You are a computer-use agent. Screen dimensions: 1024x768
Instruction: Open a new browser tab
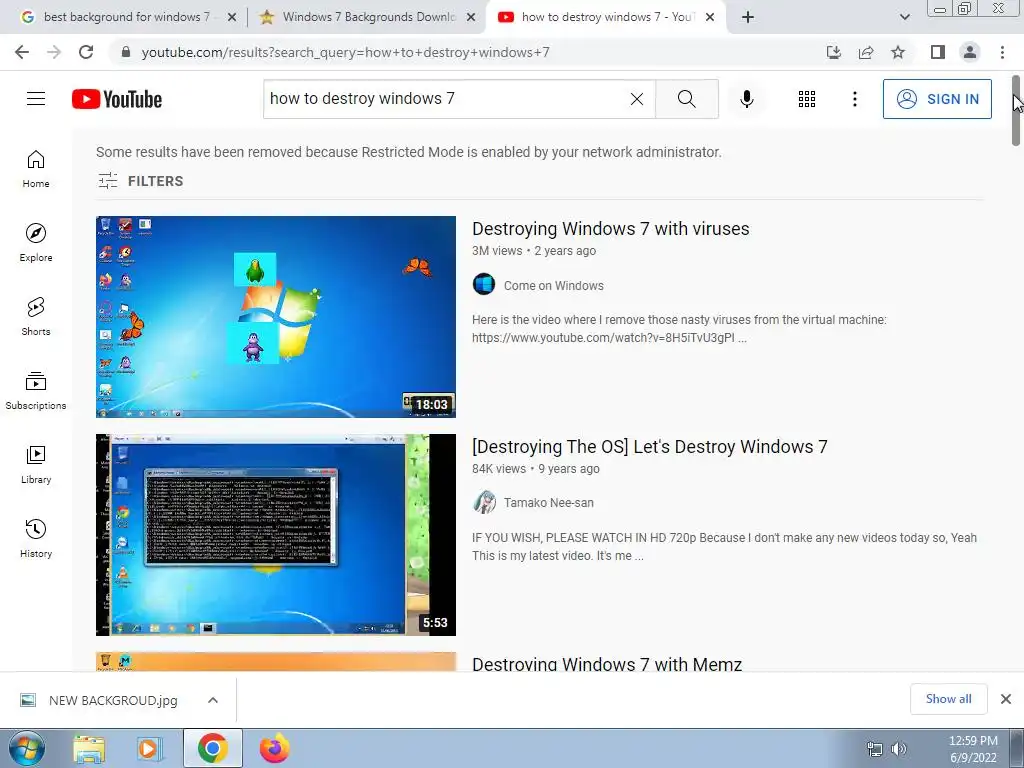tap(748, 17)
